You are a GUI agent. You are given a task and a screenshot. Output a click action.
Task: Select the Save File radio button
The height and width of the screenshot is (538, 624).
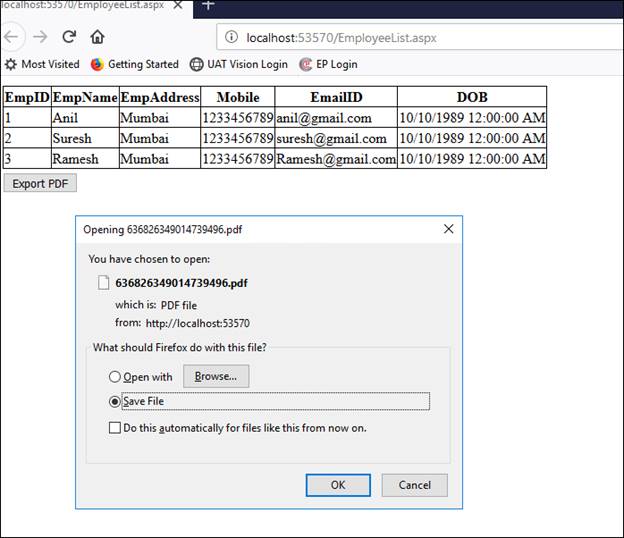(115, 402)
